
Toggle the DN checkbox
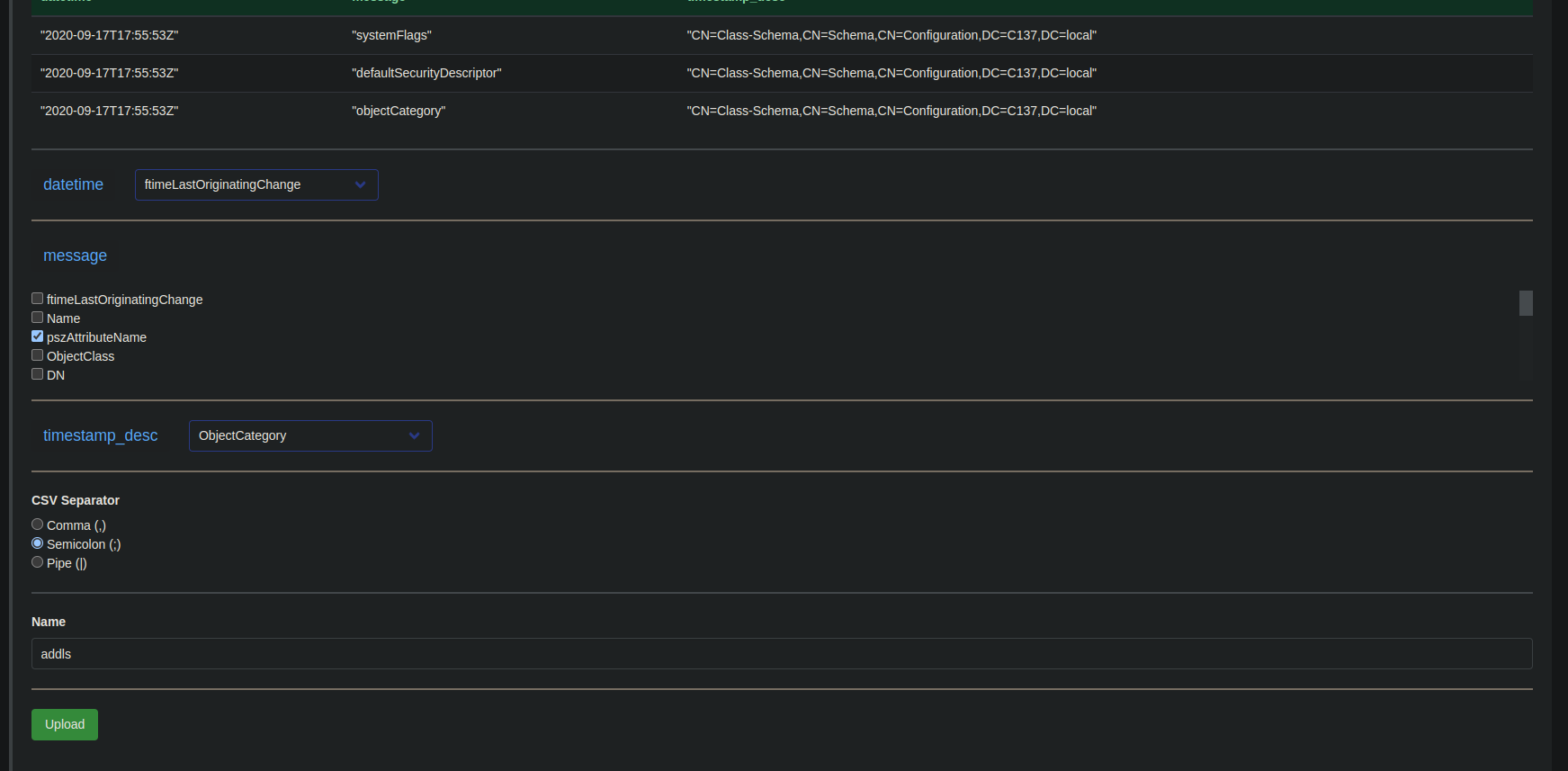point(38,374)
